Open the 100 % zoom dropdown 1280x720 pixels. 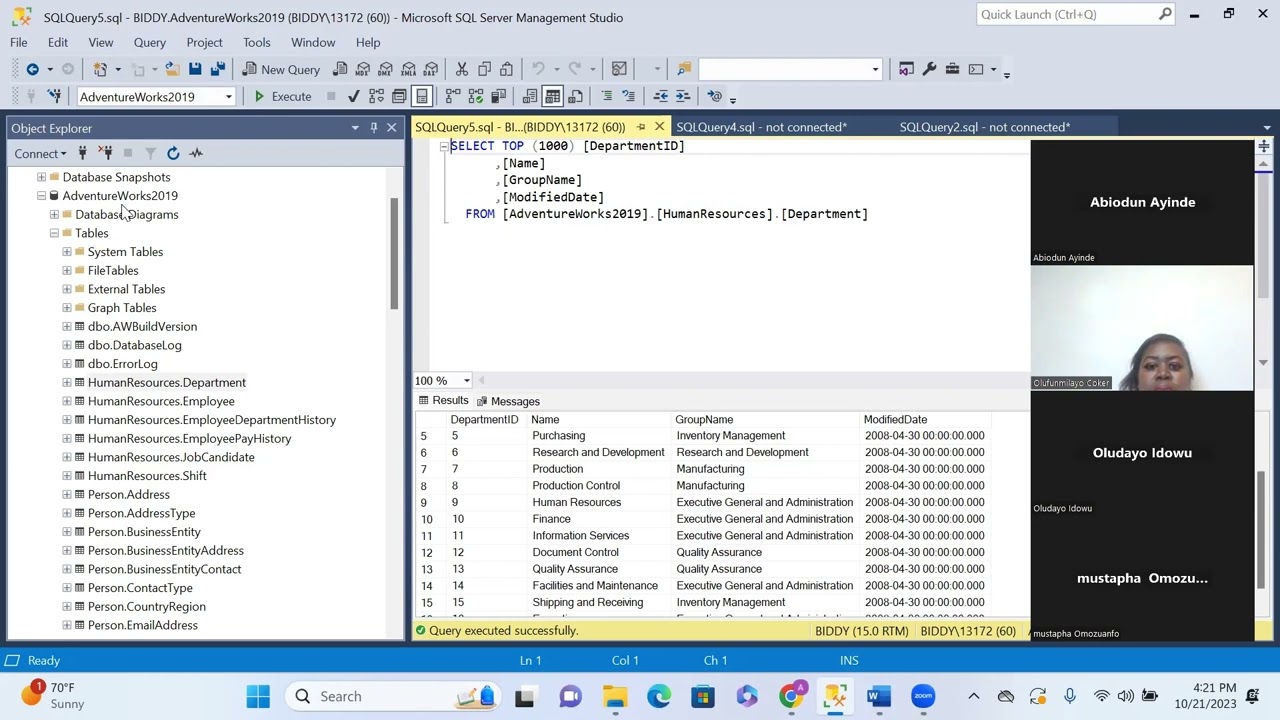tap(466, 381)
